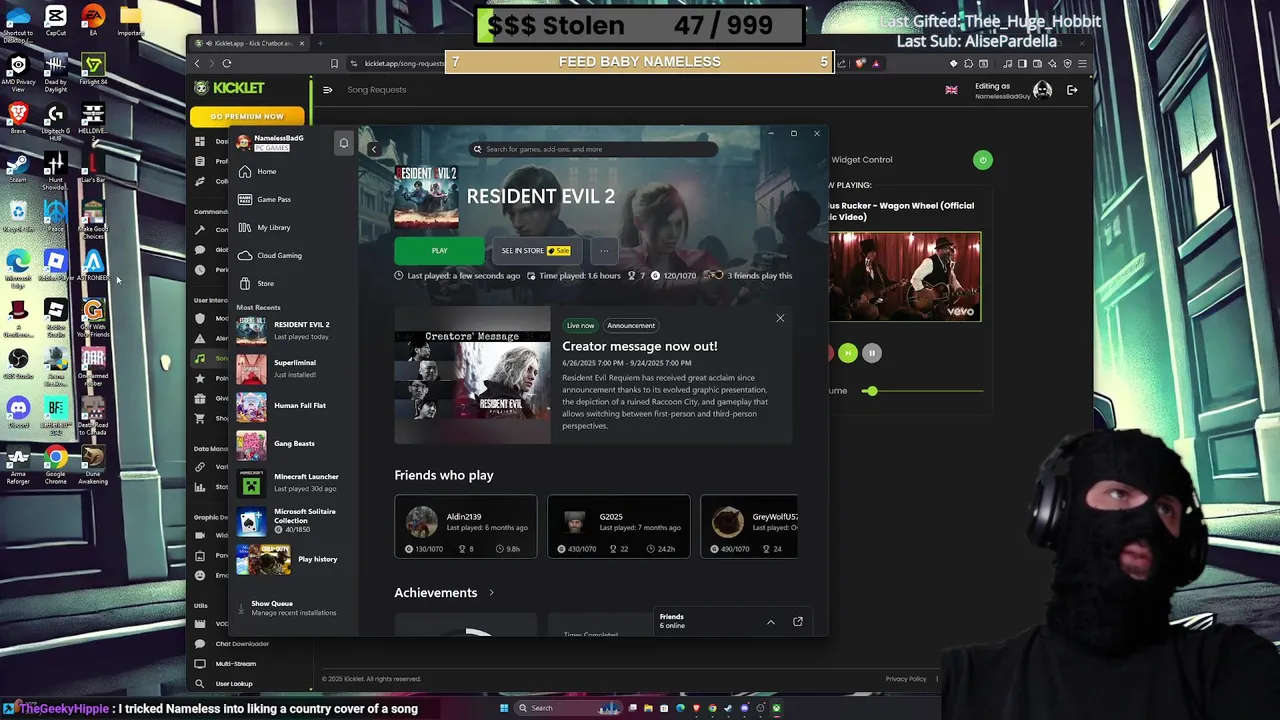
Task: Open File Explorer from the taskbar
Action: (648, 708)
